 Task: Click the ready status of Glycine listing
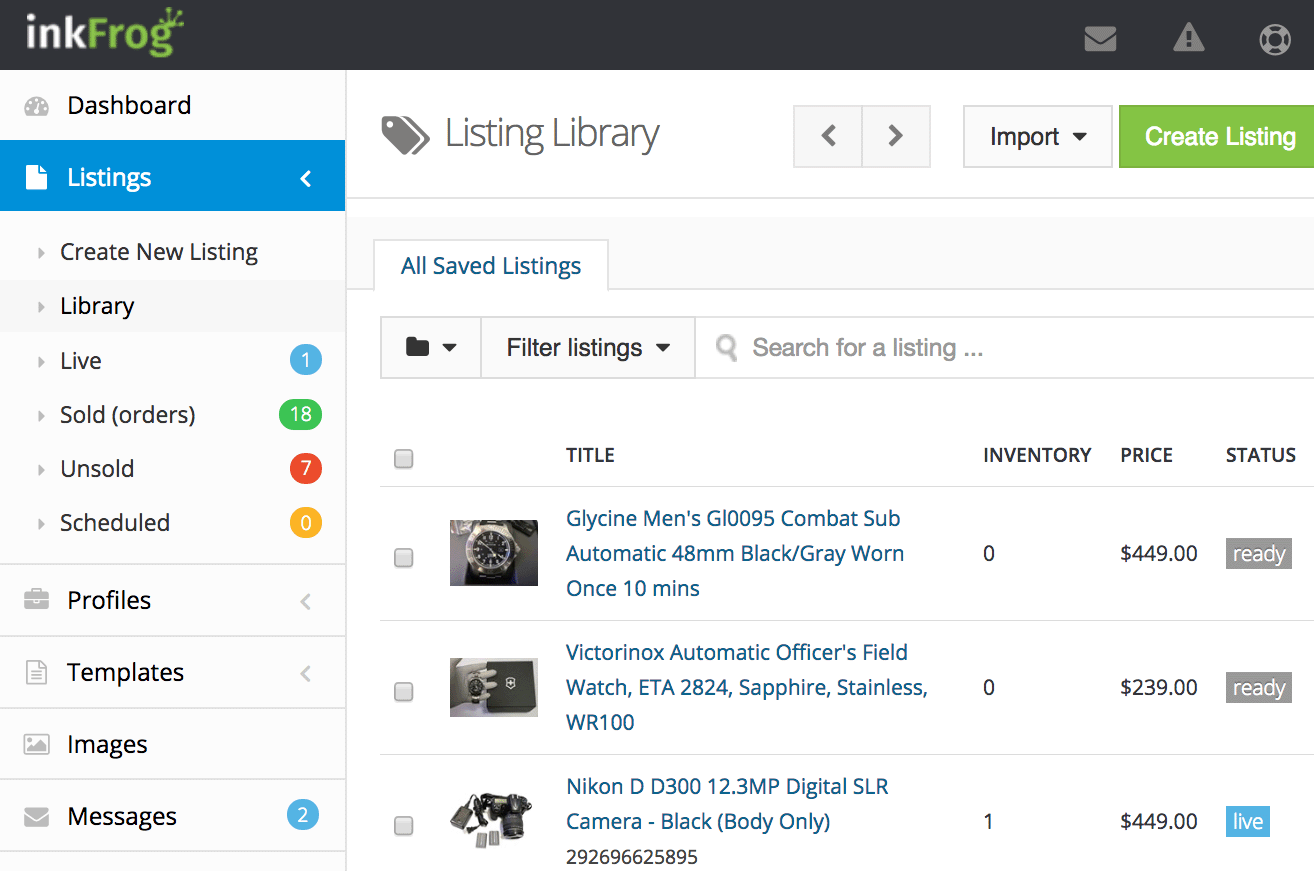coord(1259,554)
